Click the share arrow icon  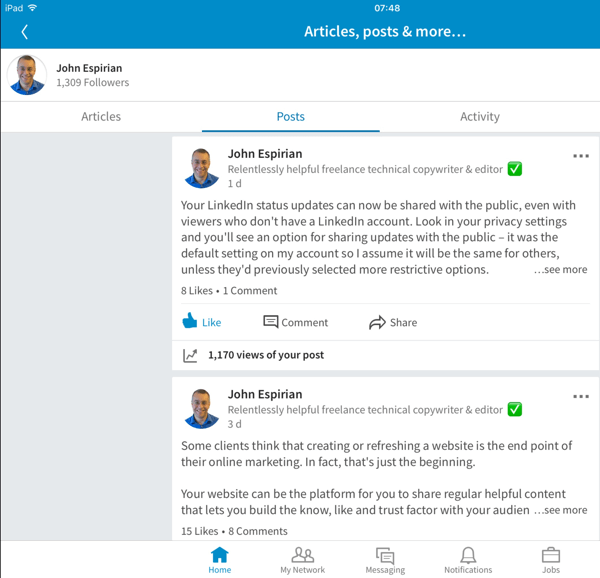[x=377, y=322]
